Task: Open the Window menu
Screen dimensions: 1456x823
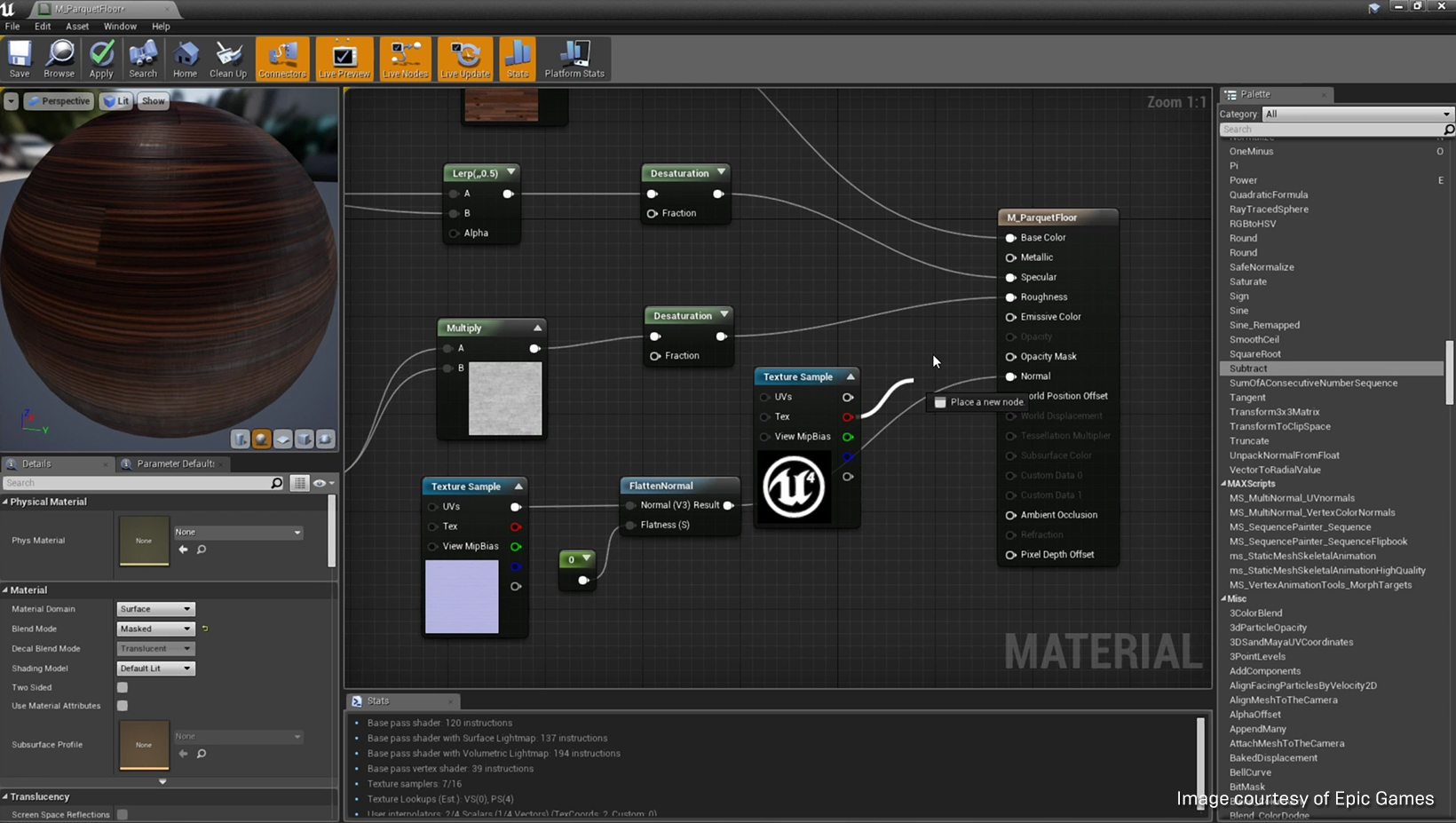Action: tap(120, 26)
